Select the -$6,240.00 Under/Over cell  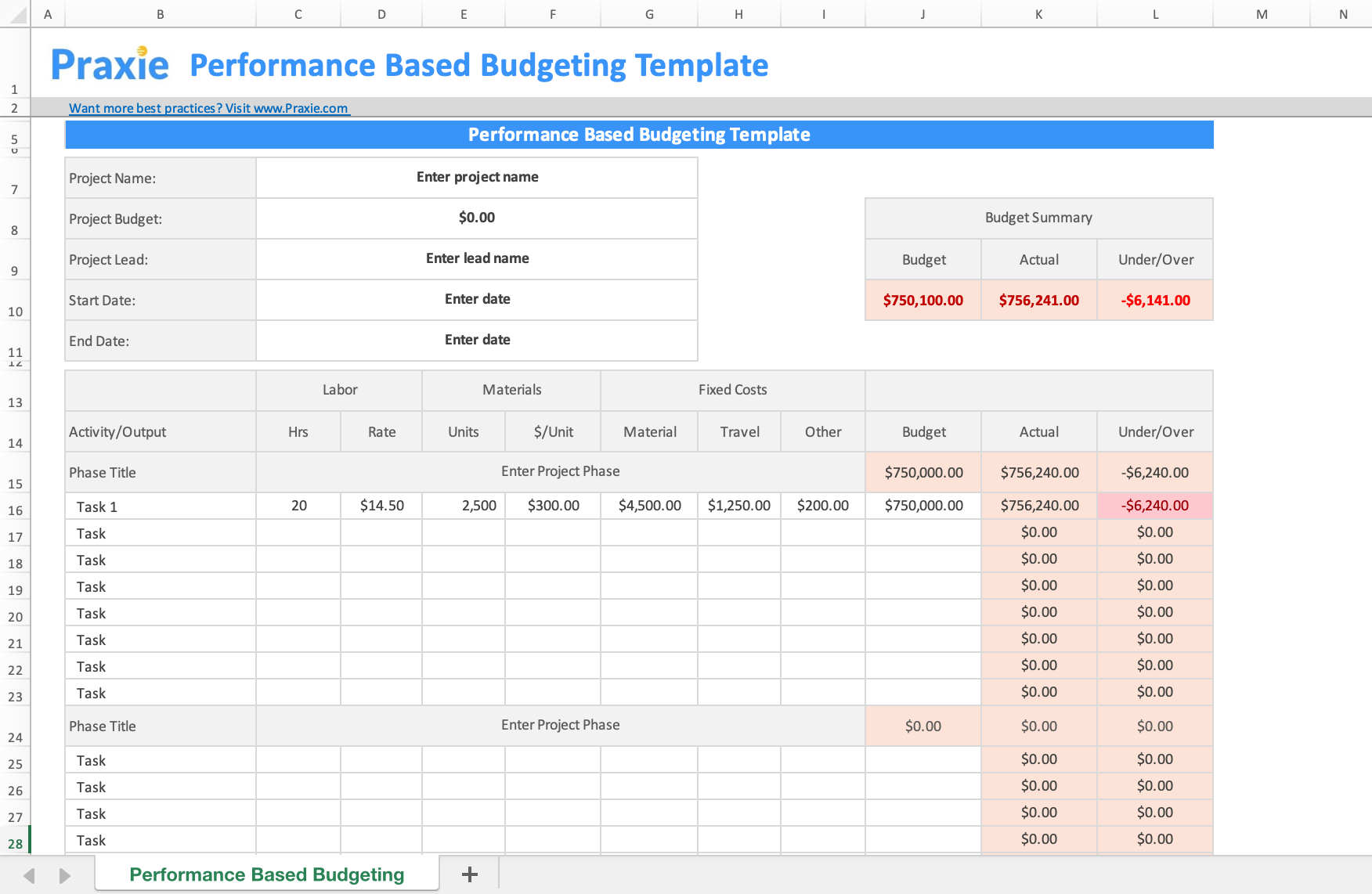pos(1154,505)
